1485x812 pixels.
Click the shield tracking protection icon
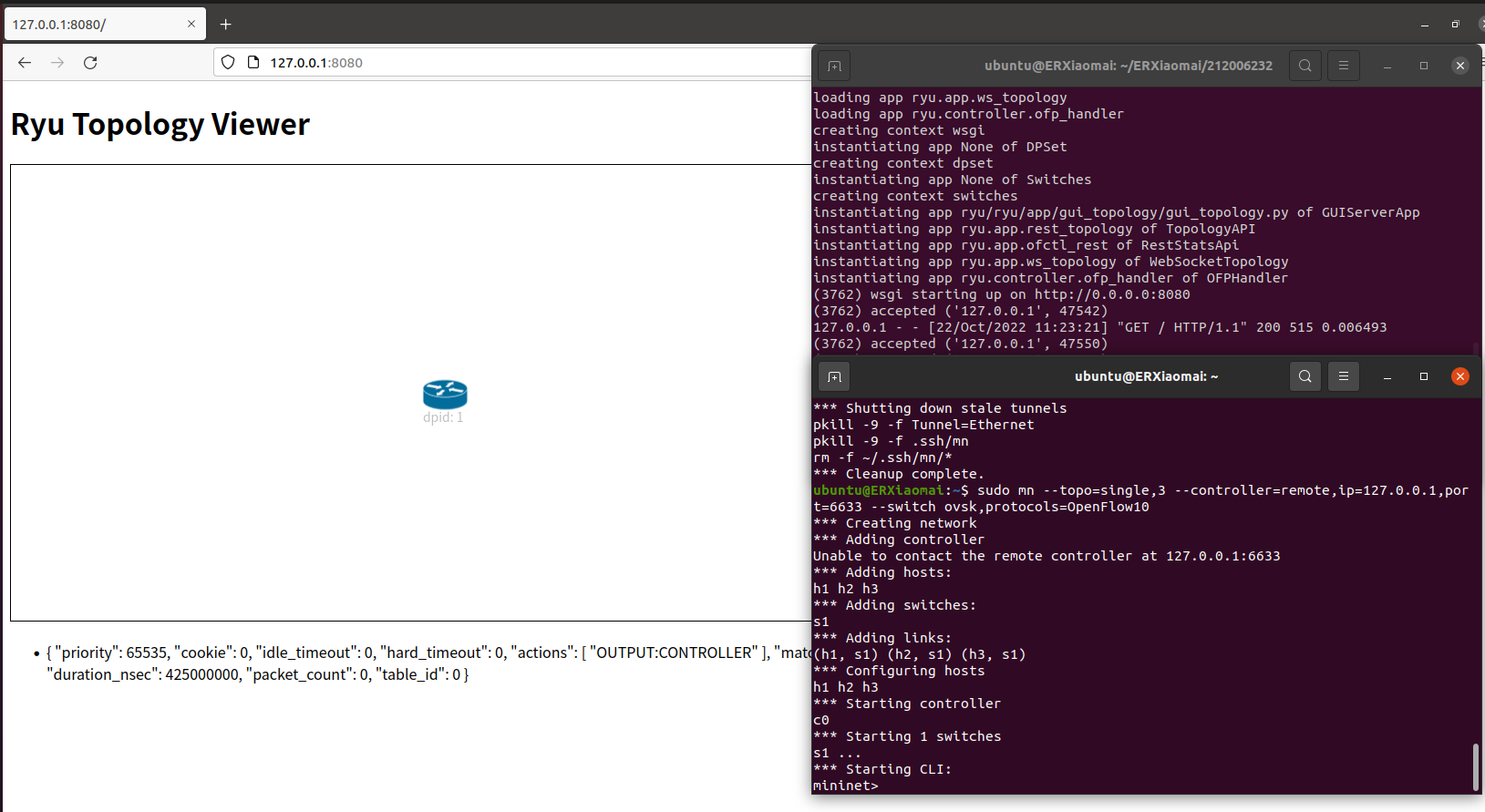(x=228, y=62)
